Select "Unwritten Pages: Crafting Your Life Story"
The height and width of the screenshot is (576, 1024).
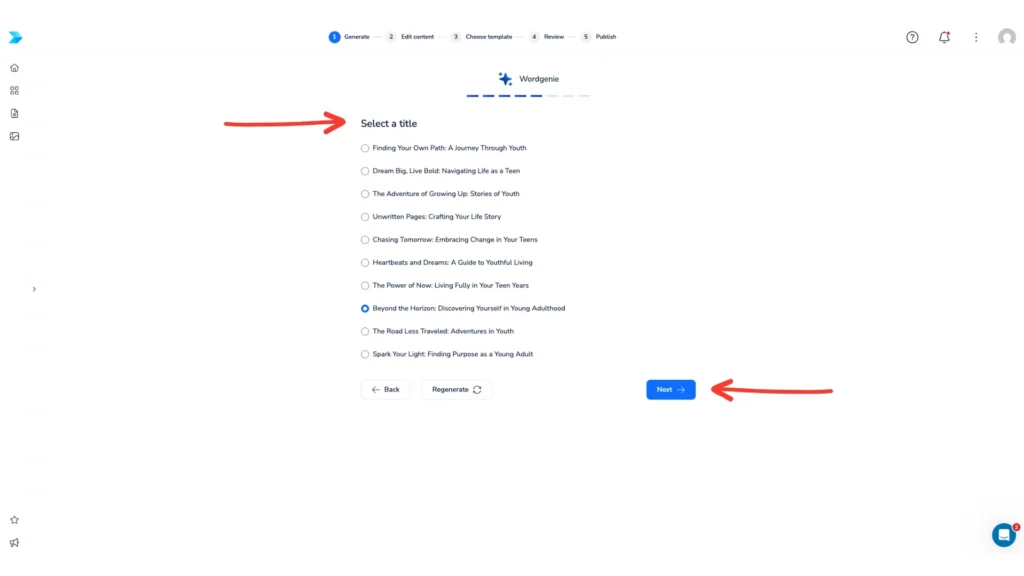pyautogui.click(x=365, y=217)
